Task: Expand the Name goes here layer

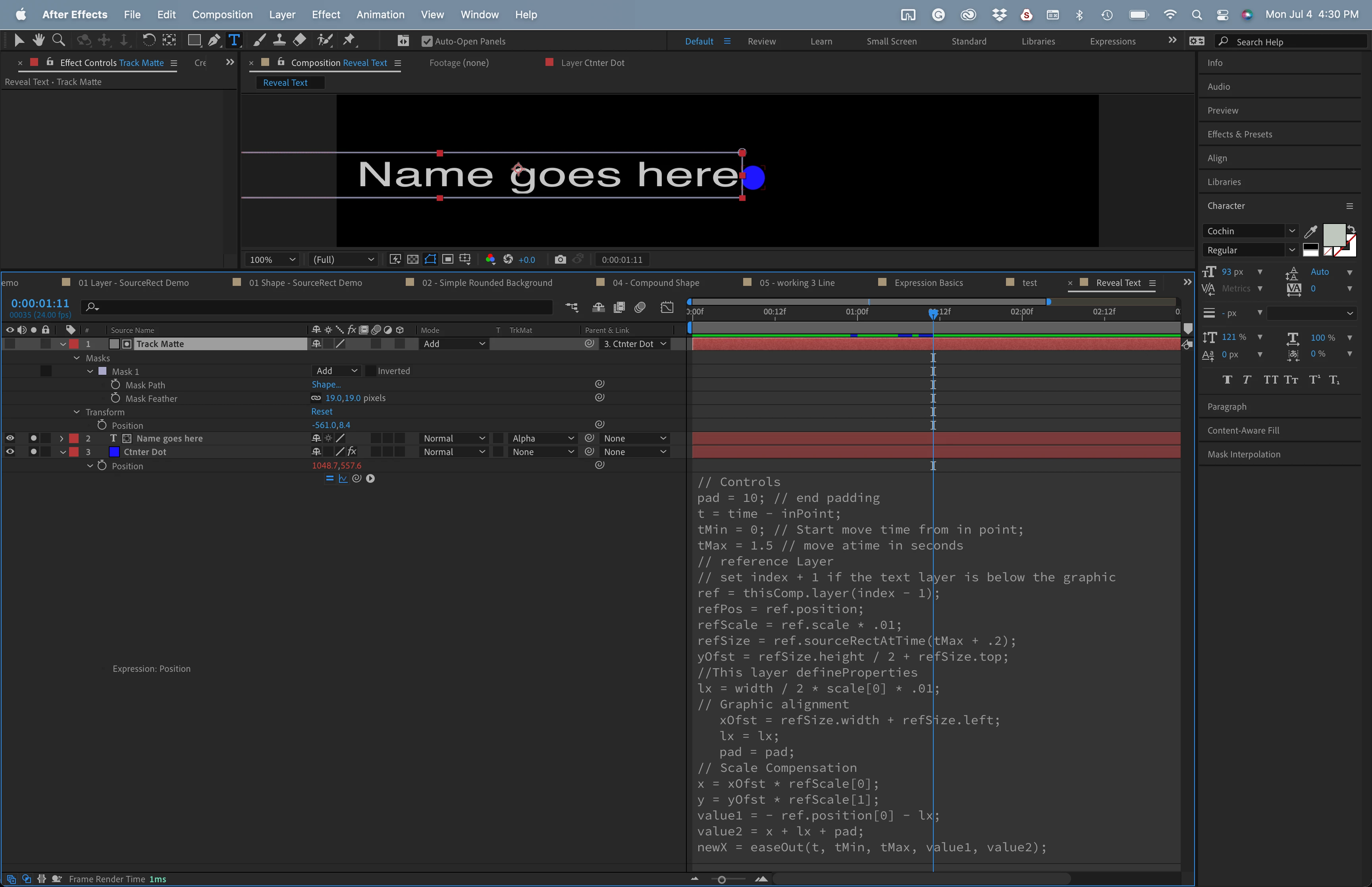Action: pyautogui.click(x=62, y=439)
